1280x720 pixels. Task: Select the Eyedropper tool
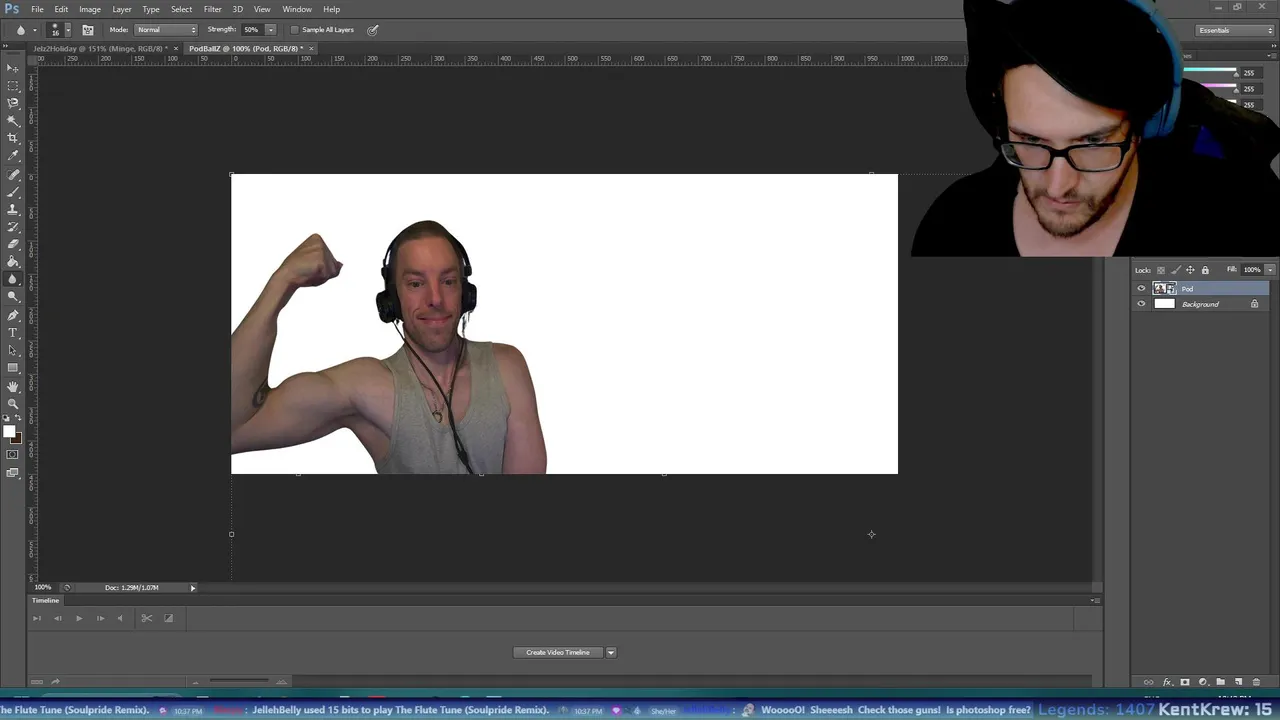13,155
